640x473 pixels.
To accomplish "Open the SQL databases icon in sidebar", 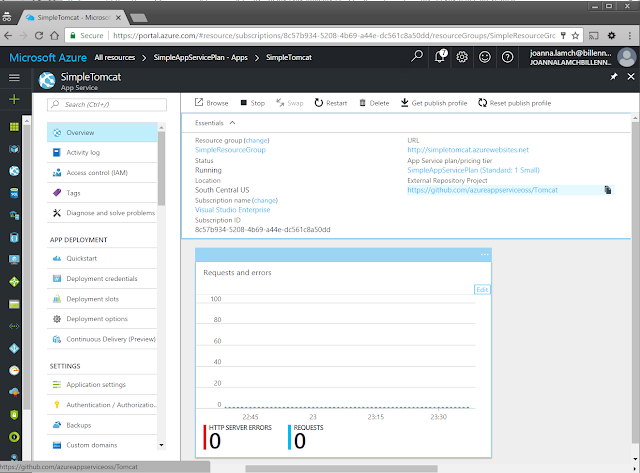I will pos(14,193).
